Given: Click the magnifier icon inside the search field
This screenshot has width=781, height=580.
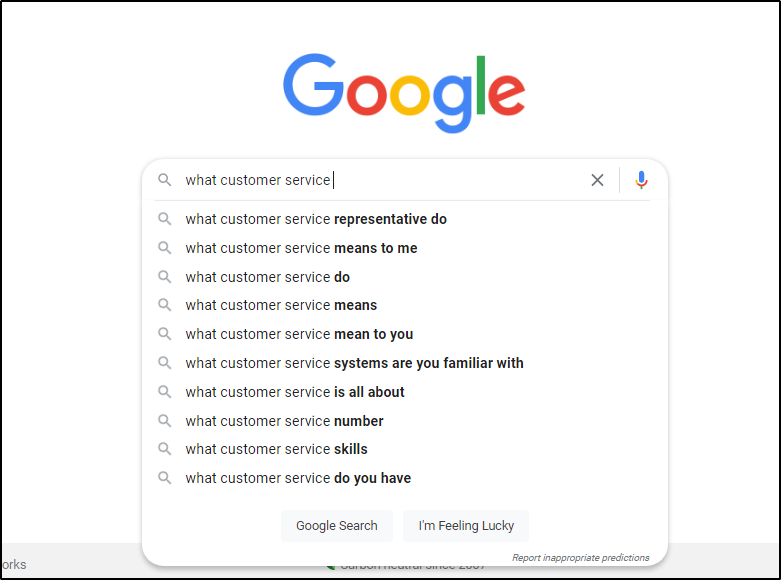Looking at the screenshot, I should 165,180.
